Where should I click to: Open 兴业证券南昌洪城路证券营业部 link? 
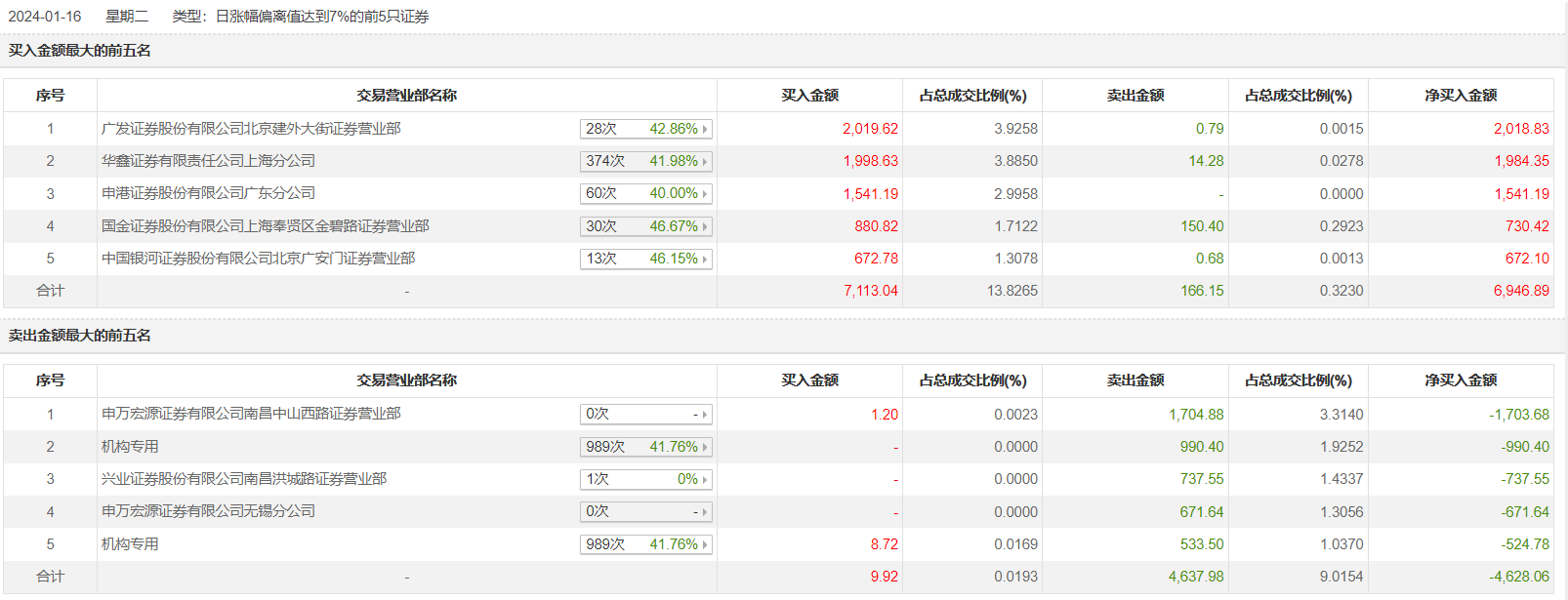[x=243, y=479]
